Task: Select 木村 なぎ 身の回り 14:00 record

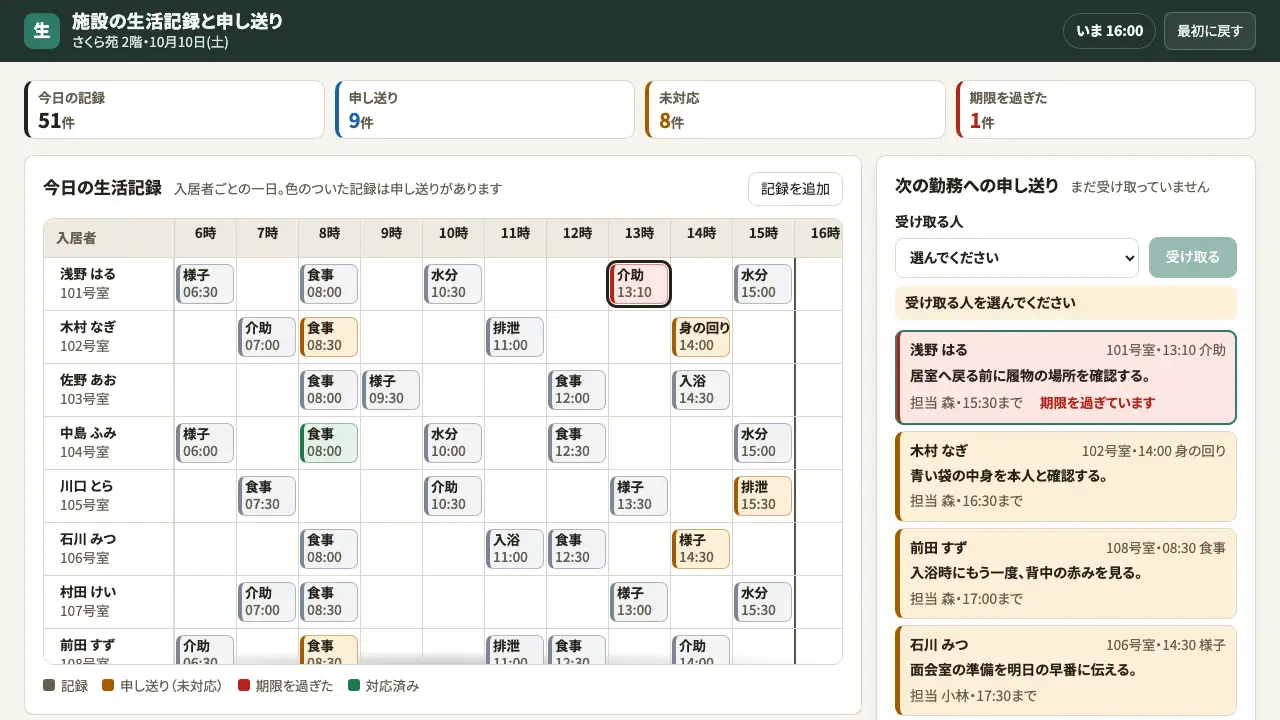Action: click(701, 337)
